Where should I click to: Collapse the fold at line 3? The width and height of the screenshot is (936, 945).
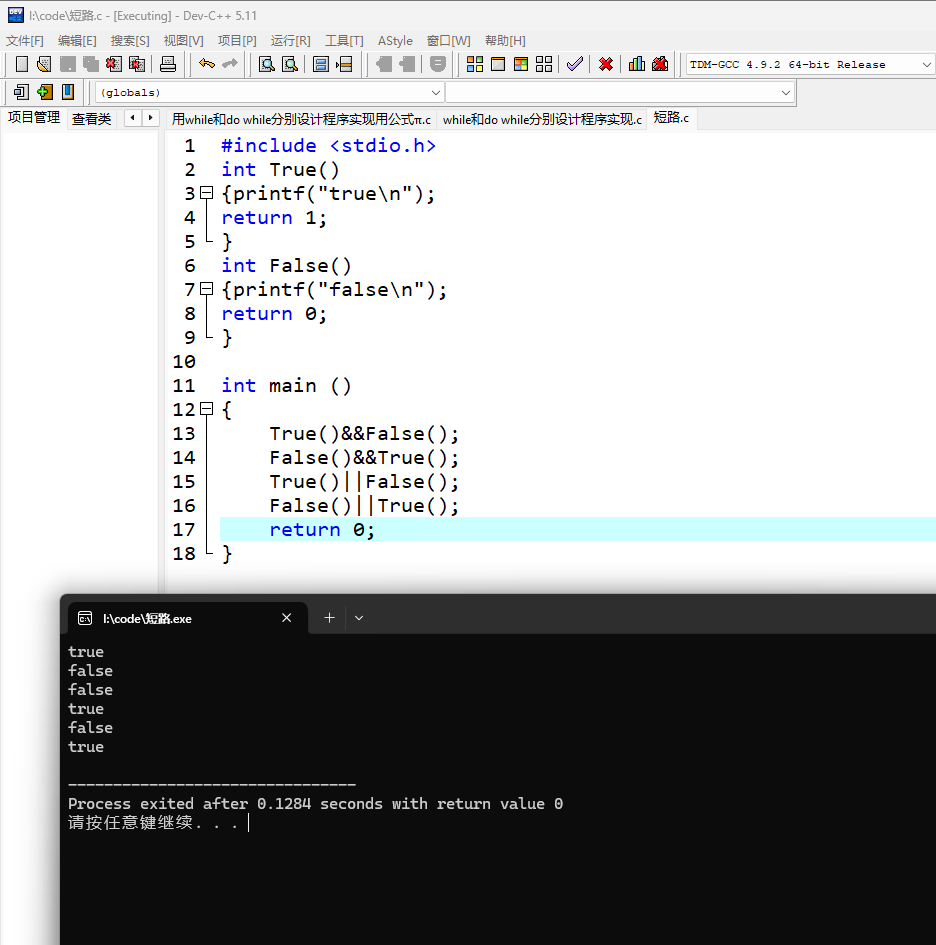[x=207, y=193]
